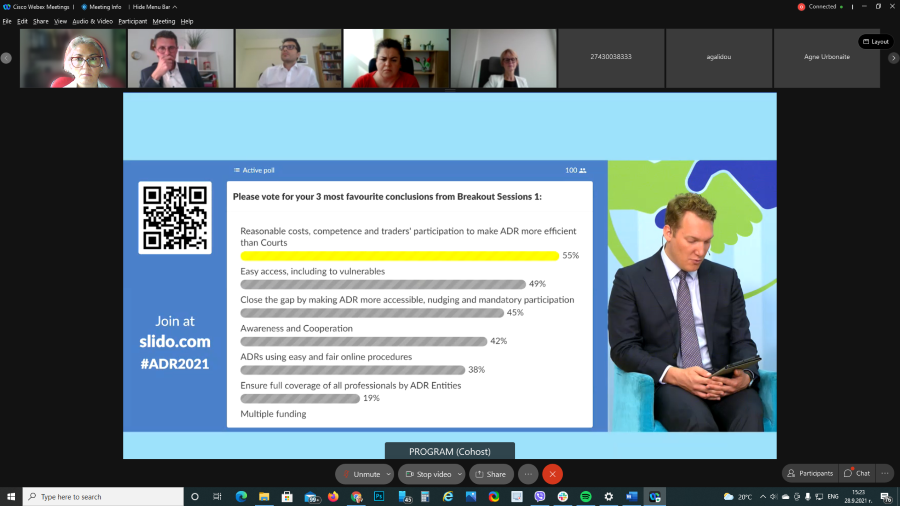The width and height of the screenshot is (900, 506).
Task: Open File Explorer from taskbar
Action: pyautogui.click(x=264, y=496)
